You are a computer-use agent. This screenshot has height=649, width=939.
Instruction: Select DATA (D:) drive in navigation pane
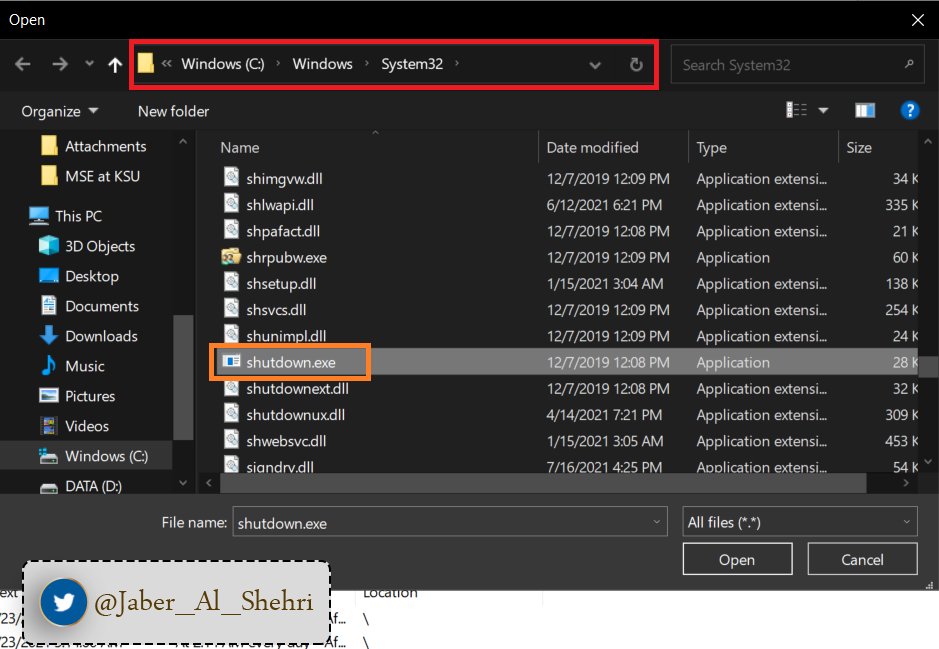pos(81,486)
